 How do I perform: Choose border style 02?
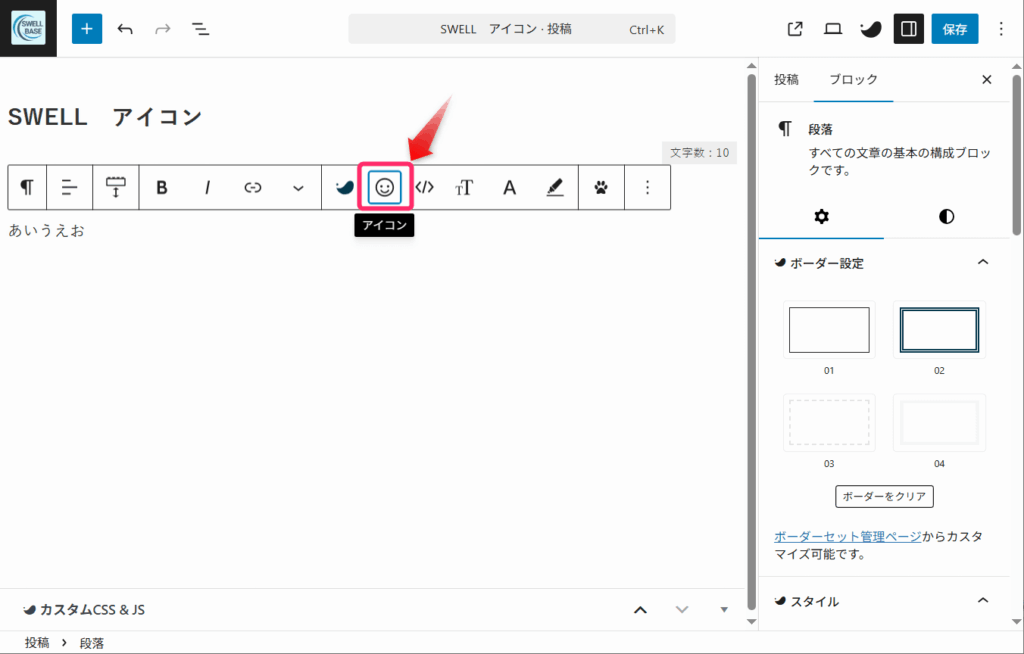point(939,330)
